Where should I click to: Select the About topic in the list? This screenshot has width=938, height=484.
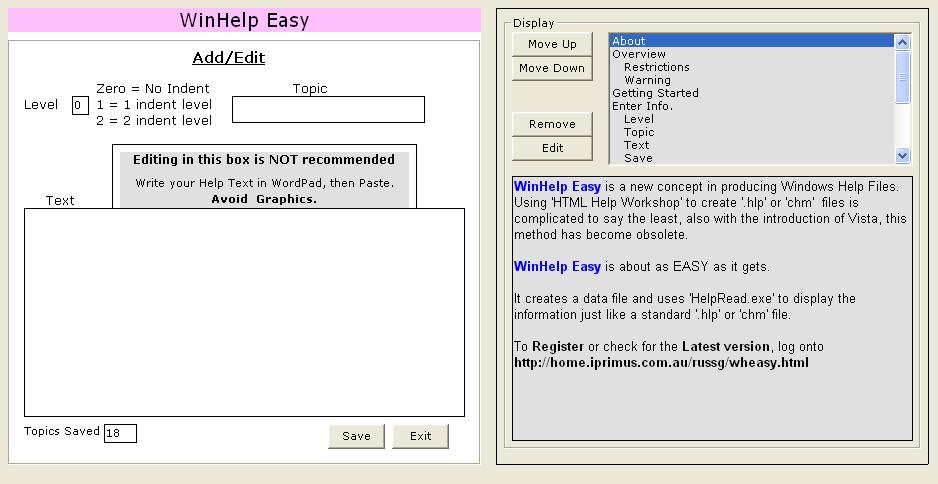point(752,41)
